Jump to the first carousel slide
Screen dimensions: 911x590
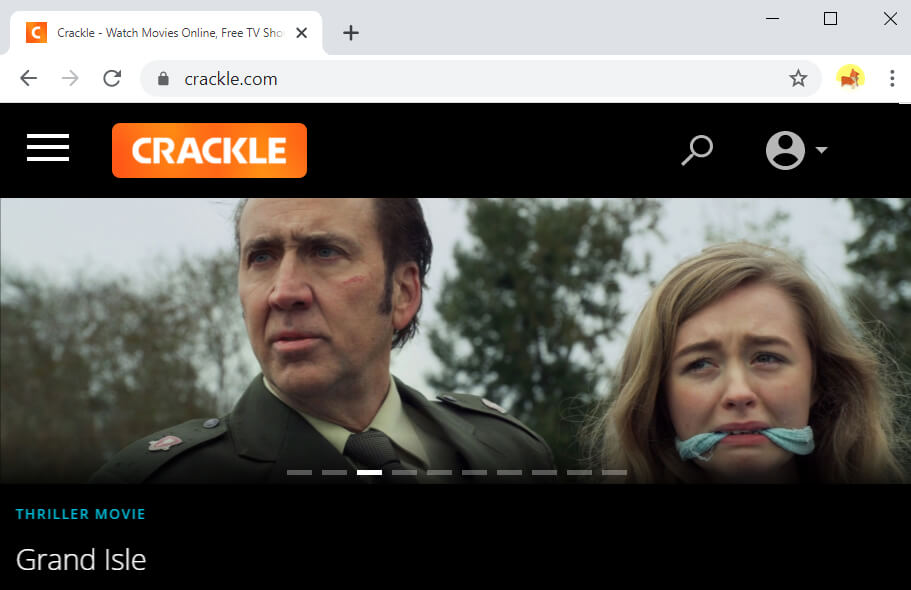[300, 473]
